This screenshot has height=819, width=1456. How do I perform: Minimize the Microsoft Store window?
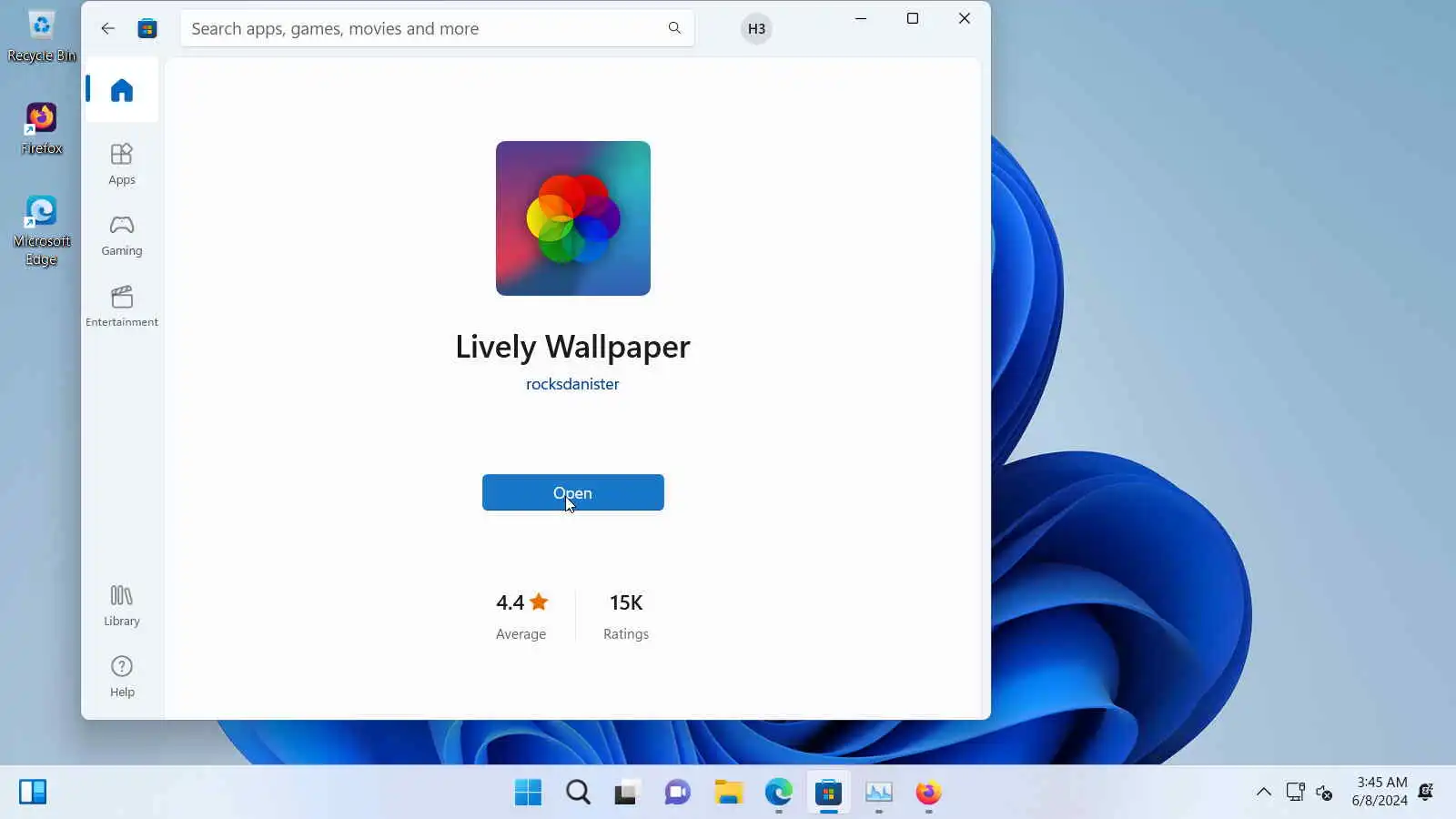[x=861, y=18]
